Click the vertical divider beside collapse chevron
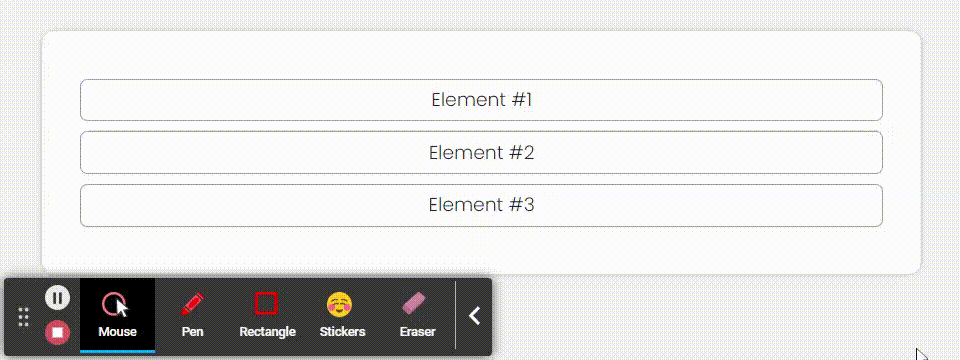The height and width of the screenshot is (360, 960). [x=456, y=315]
